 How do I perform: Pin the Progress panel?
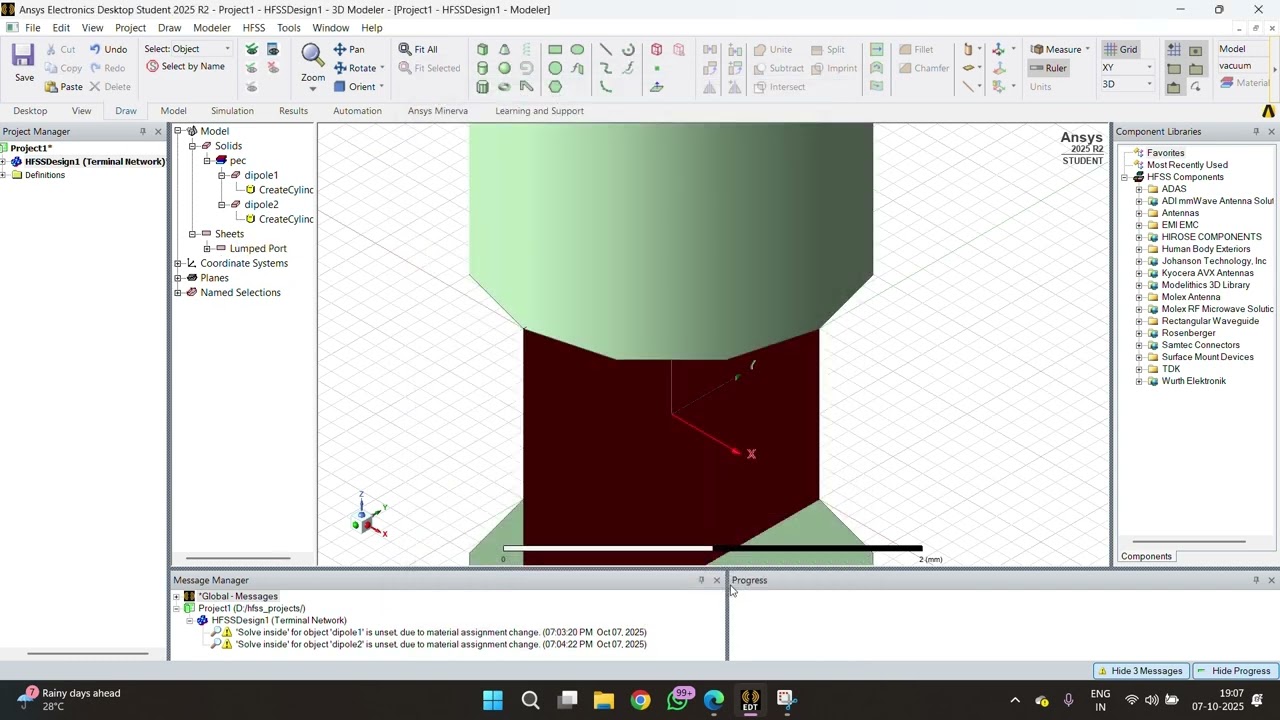click(1256, 580)
